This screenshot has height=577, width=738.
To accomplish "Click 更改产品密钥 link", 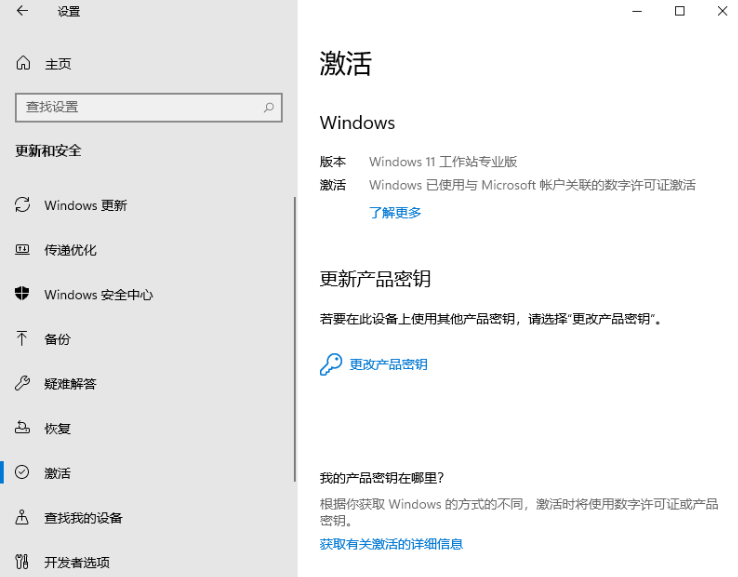I will 388,364.
